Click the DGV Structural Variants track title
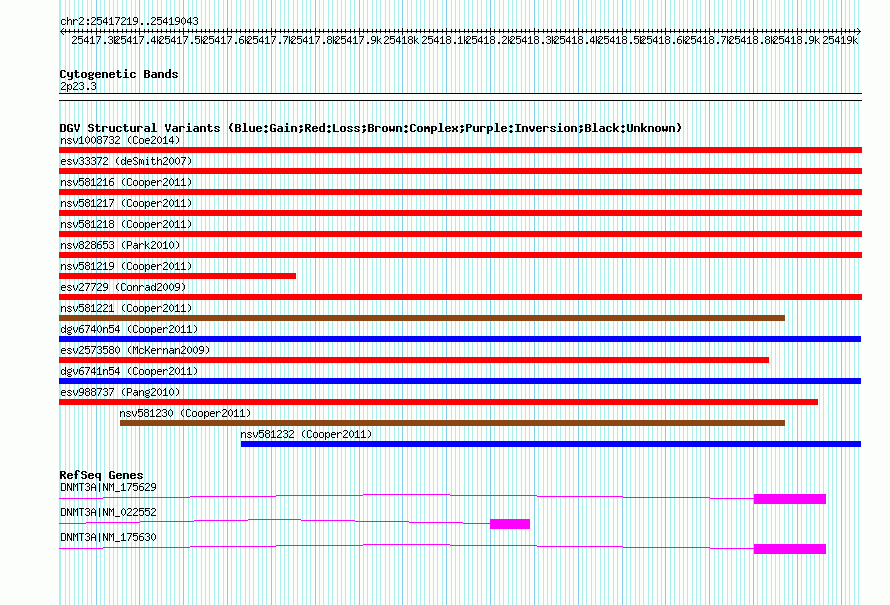The height and width of the screenshot is (605, 890). pyautogui.click(x=370, y=128)
